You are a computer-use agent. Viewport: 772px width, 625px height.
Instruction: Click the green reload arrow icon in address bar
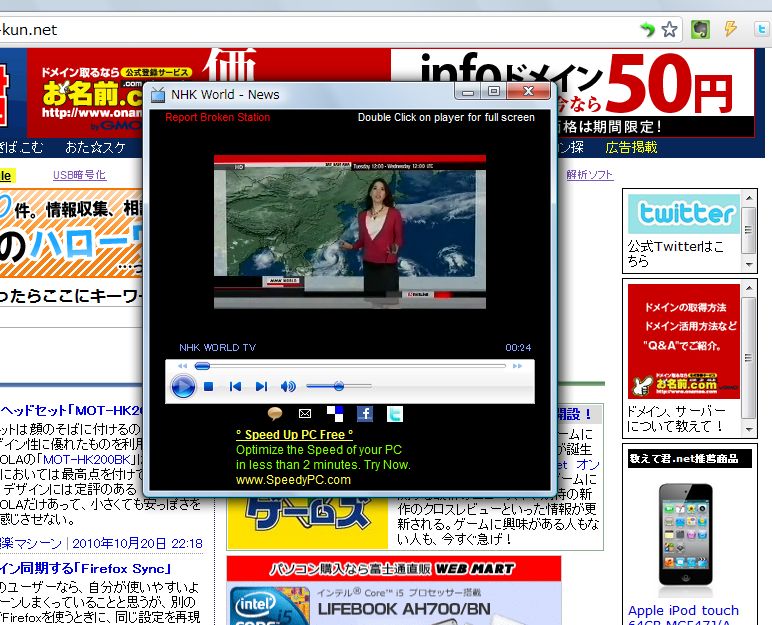(x=647, y=30)
